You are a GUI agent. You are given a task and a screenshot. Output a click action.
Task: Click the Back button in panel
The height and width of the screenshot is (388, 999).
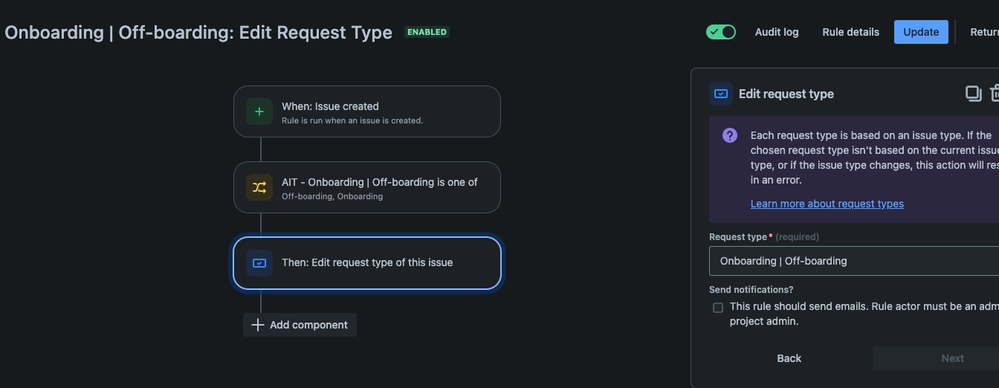pyautogui.click(x=789, y=358)
